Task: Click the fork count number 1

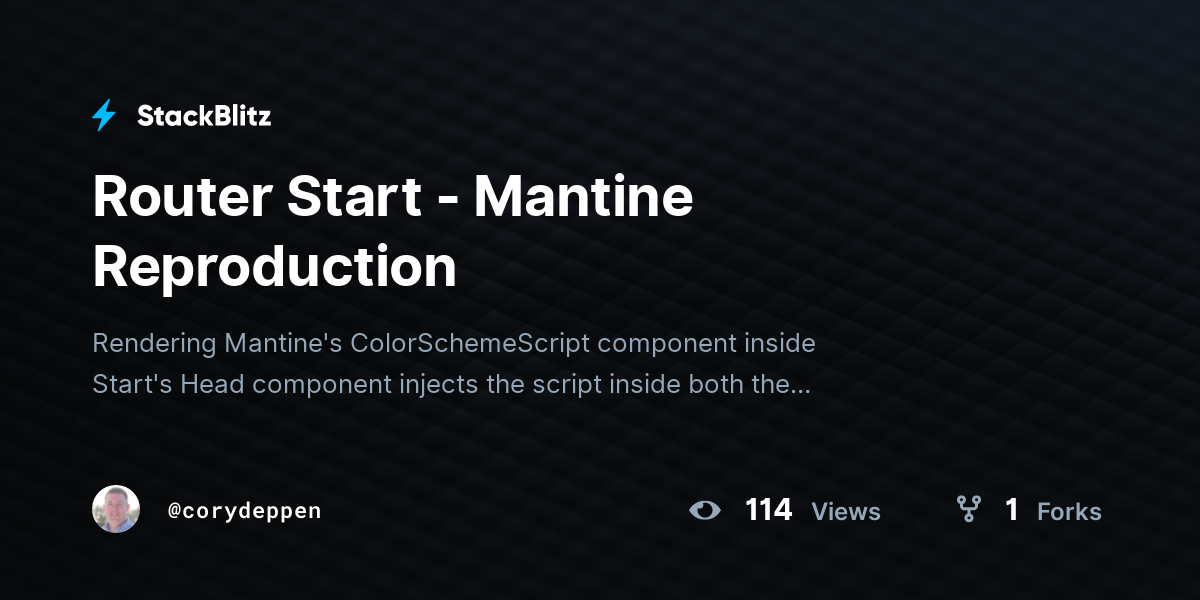Action: click(x=1012, y=510)
